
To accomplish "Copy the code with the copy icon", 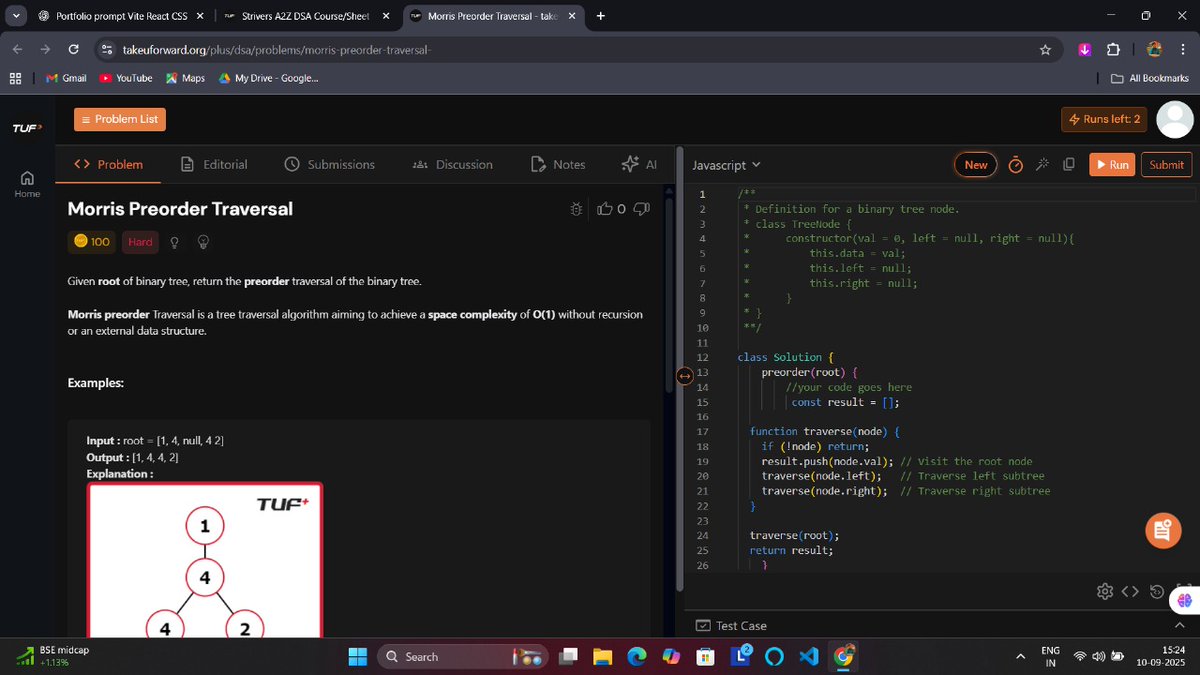I will 1069,165.
